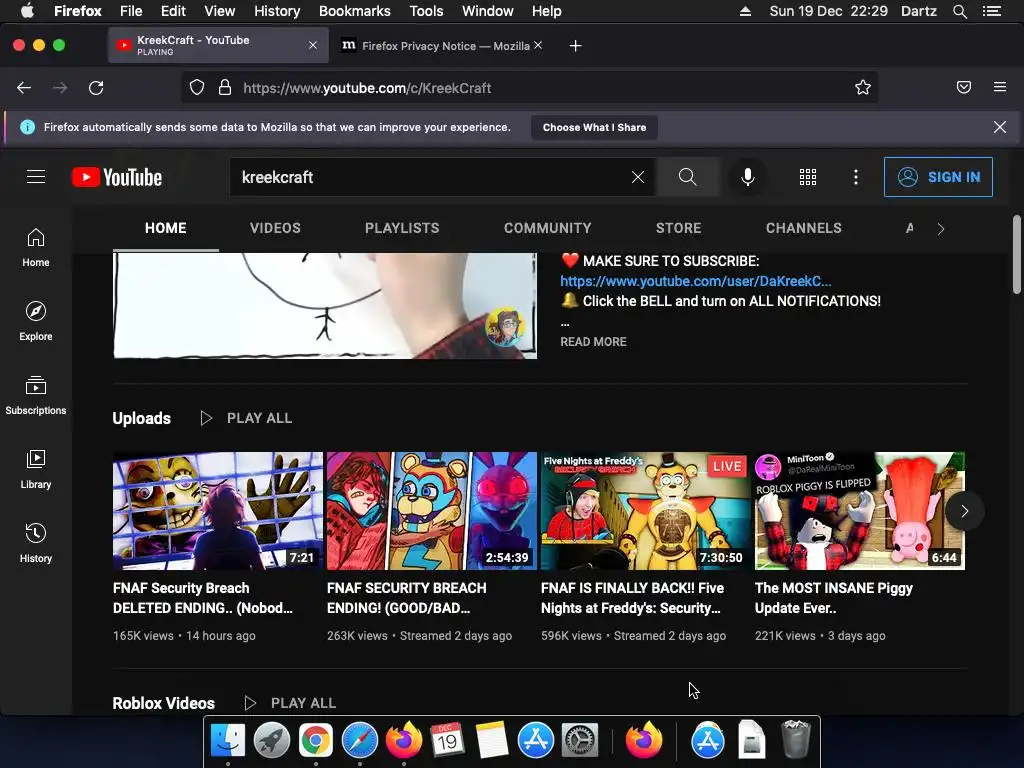
Task: Show next Uploads videos with arrow
Action: coord(965,511)
